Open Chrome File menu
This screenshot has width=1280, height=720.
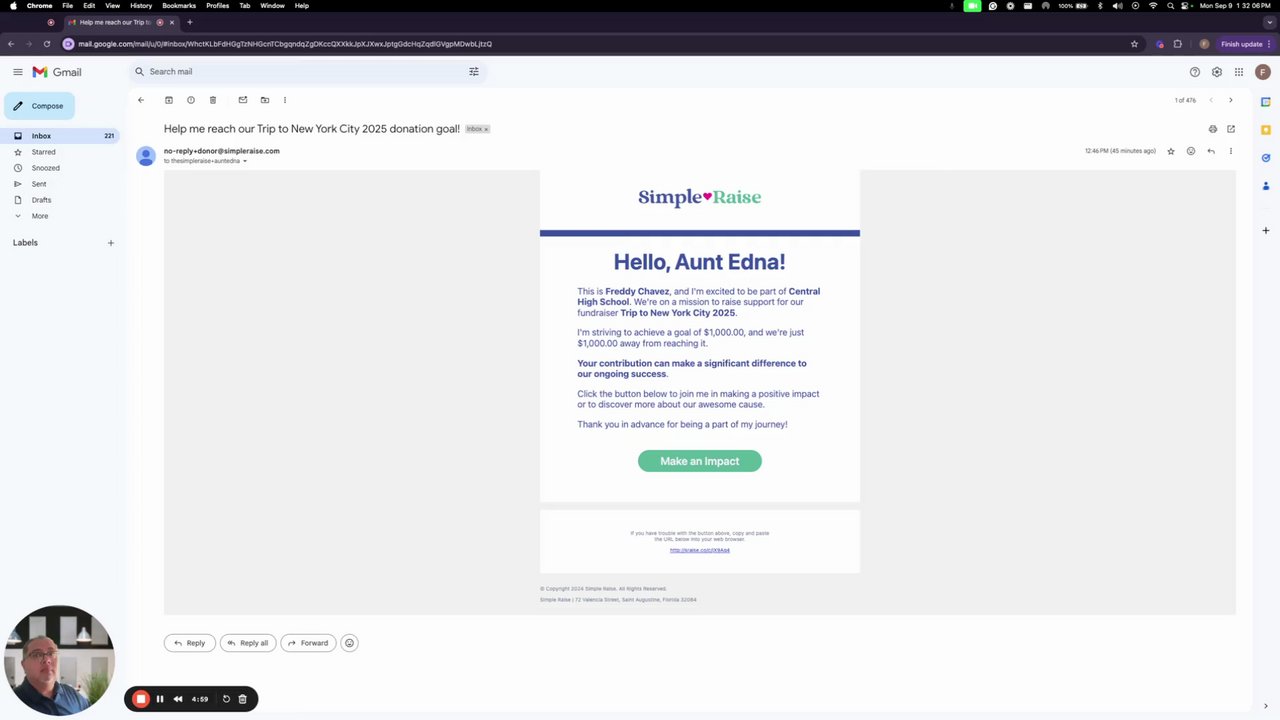[67, 6]
